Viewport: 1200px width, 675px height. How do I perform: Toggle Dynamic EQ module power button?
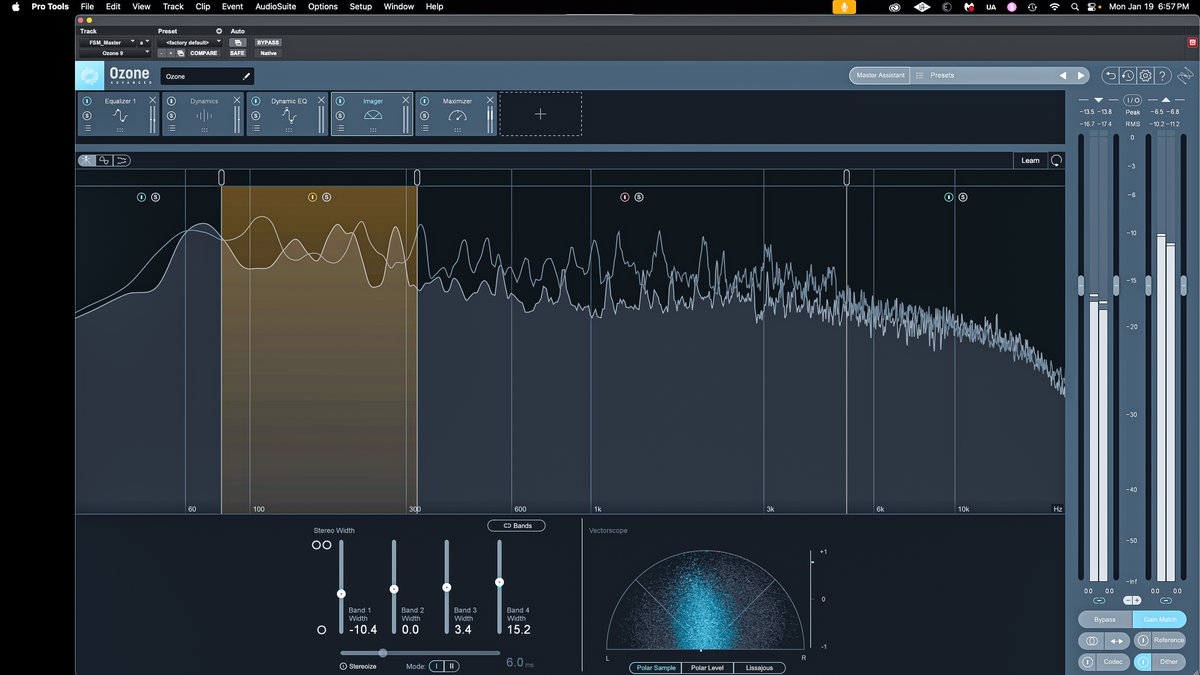pyautogui.click(x=256, y=101)
